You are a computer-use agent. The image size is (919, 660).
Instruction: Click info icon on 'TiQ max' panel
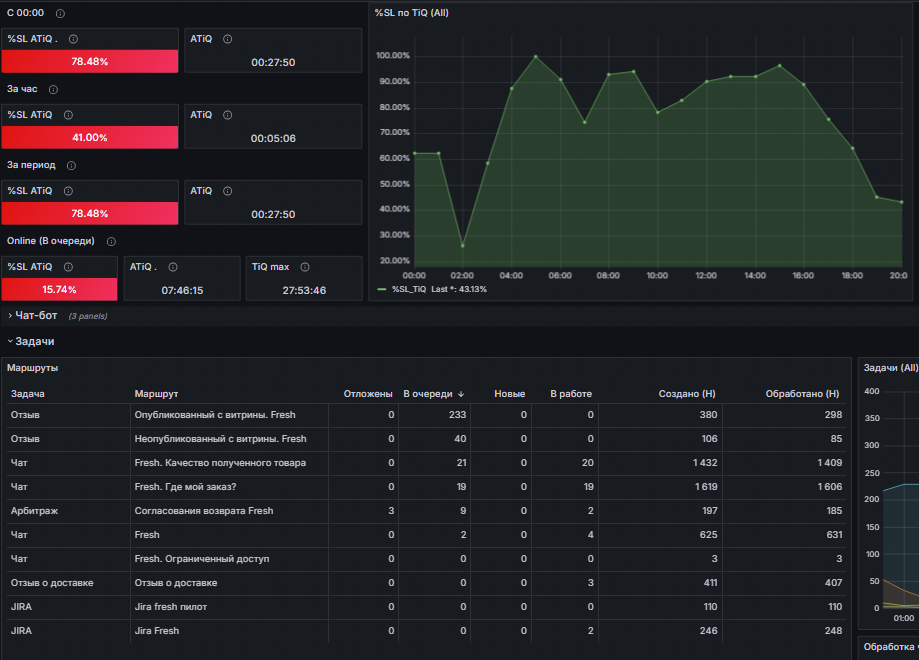click(x=305, y=267)
